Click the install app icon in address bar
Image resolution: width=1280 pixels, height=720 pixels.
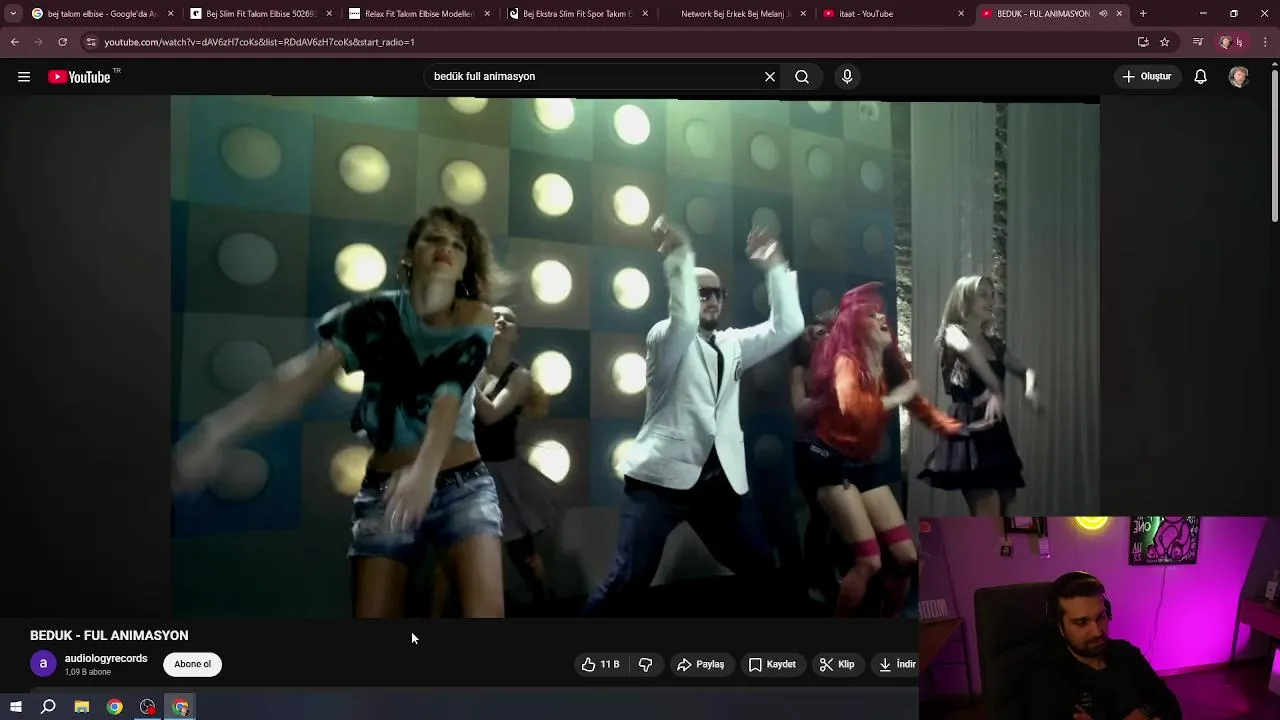click(1143, 42)
